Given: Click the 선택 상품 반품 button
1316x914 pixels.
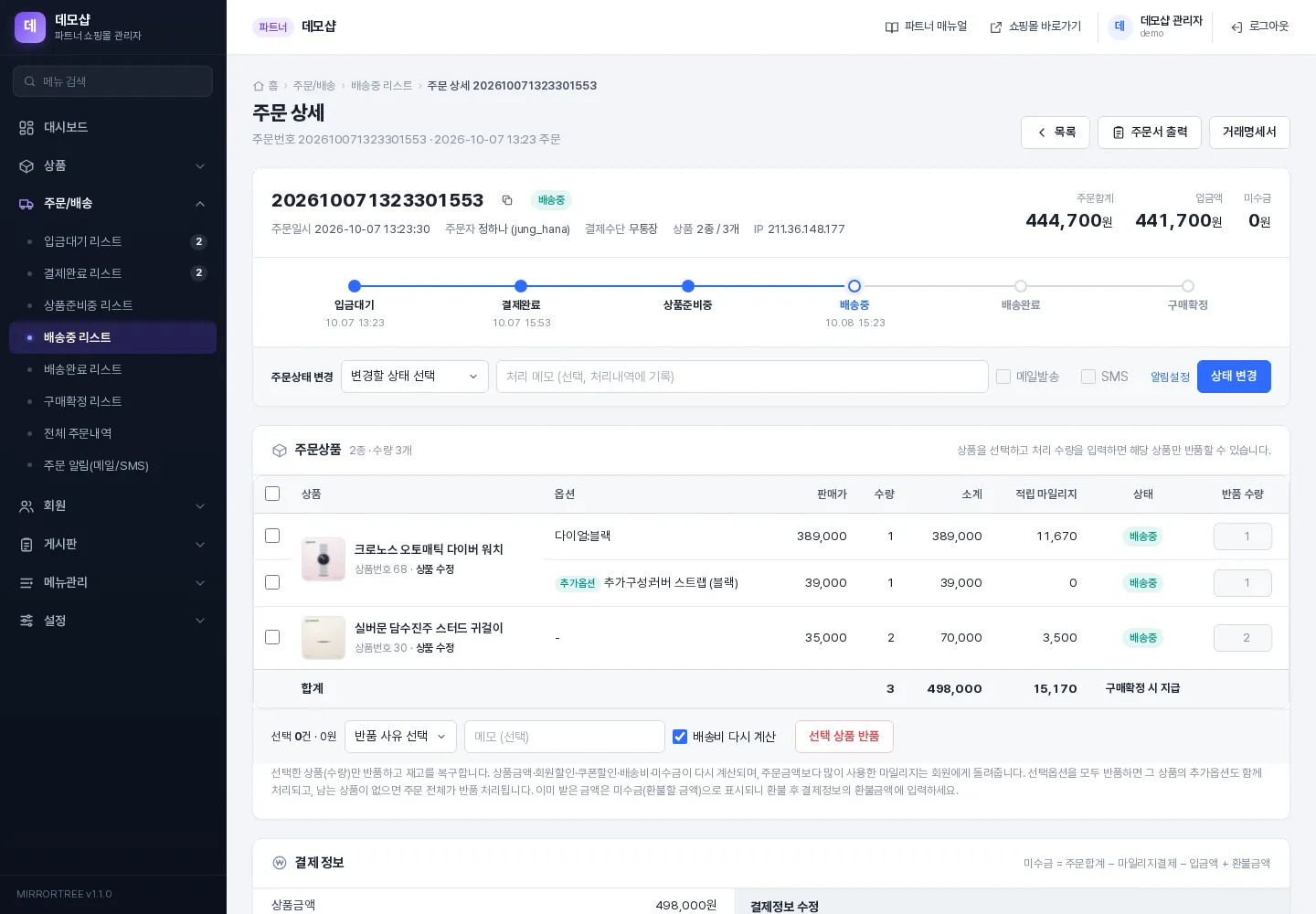Looking at the screenshot, I should point(844,737).
